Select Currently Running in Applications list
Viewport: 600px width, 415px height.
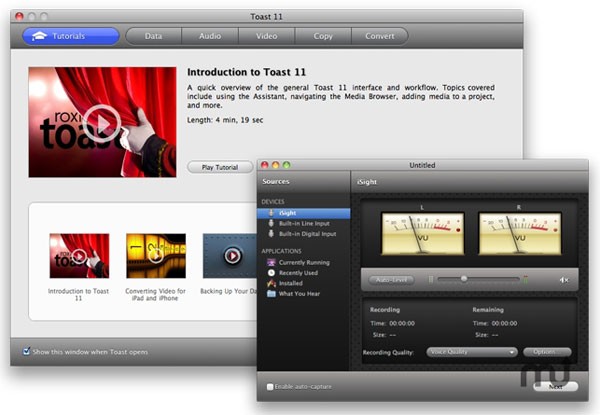(x=304, y=262)
